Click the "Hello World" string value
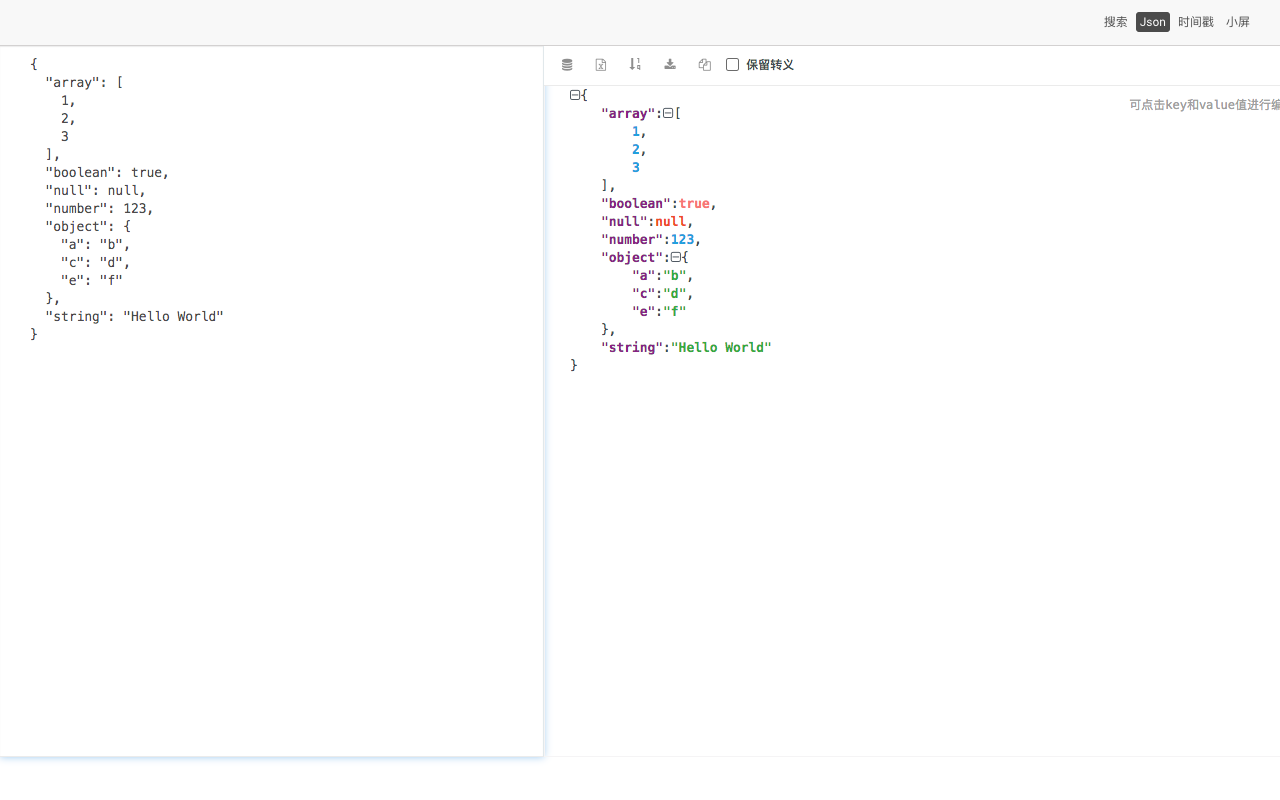Screen dimensions: 1280x800 (x=721, y=347)
